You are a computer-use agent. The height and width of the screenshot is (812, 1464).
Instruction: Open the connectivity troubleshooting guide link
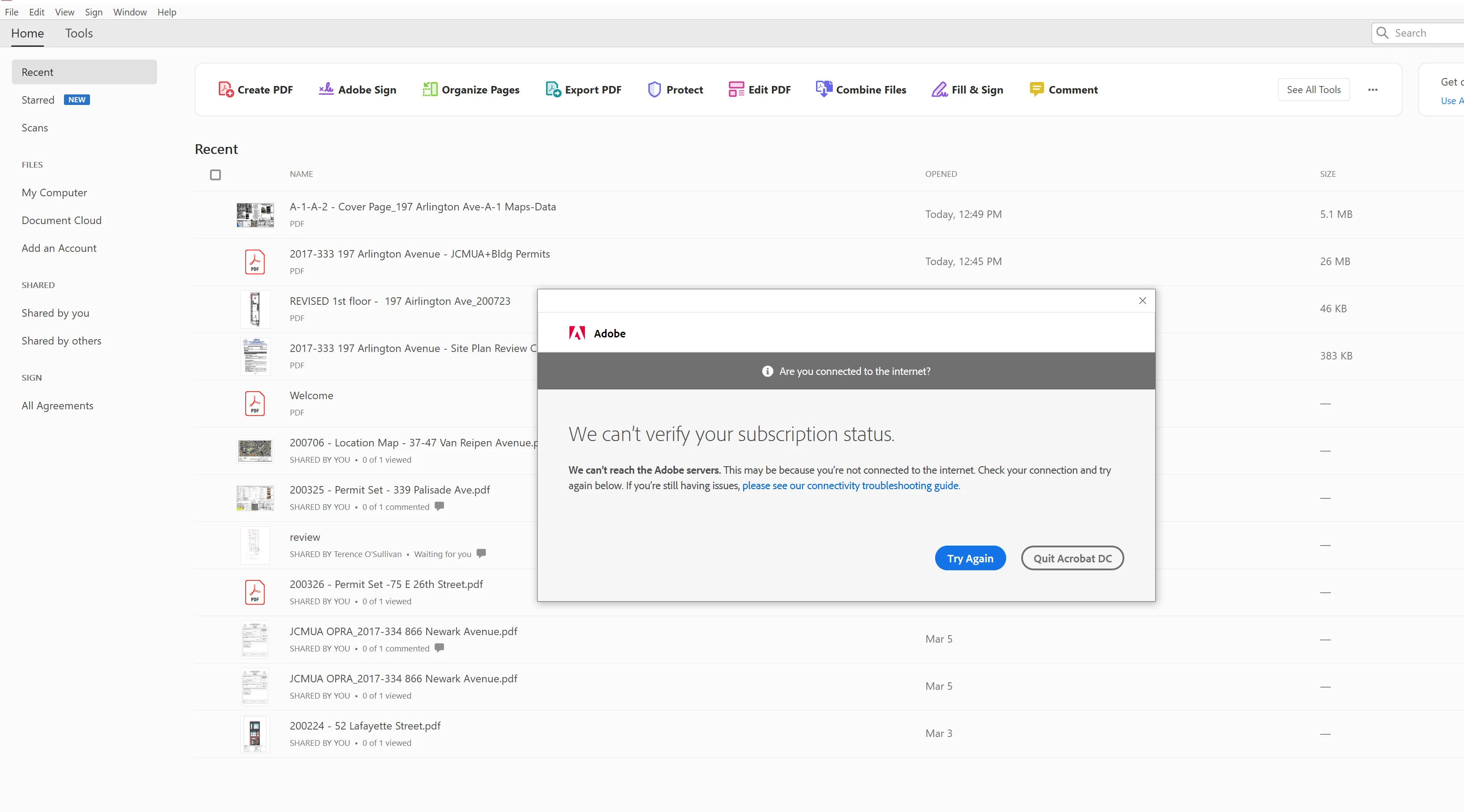pyautogui.click(x=850, y=485)
